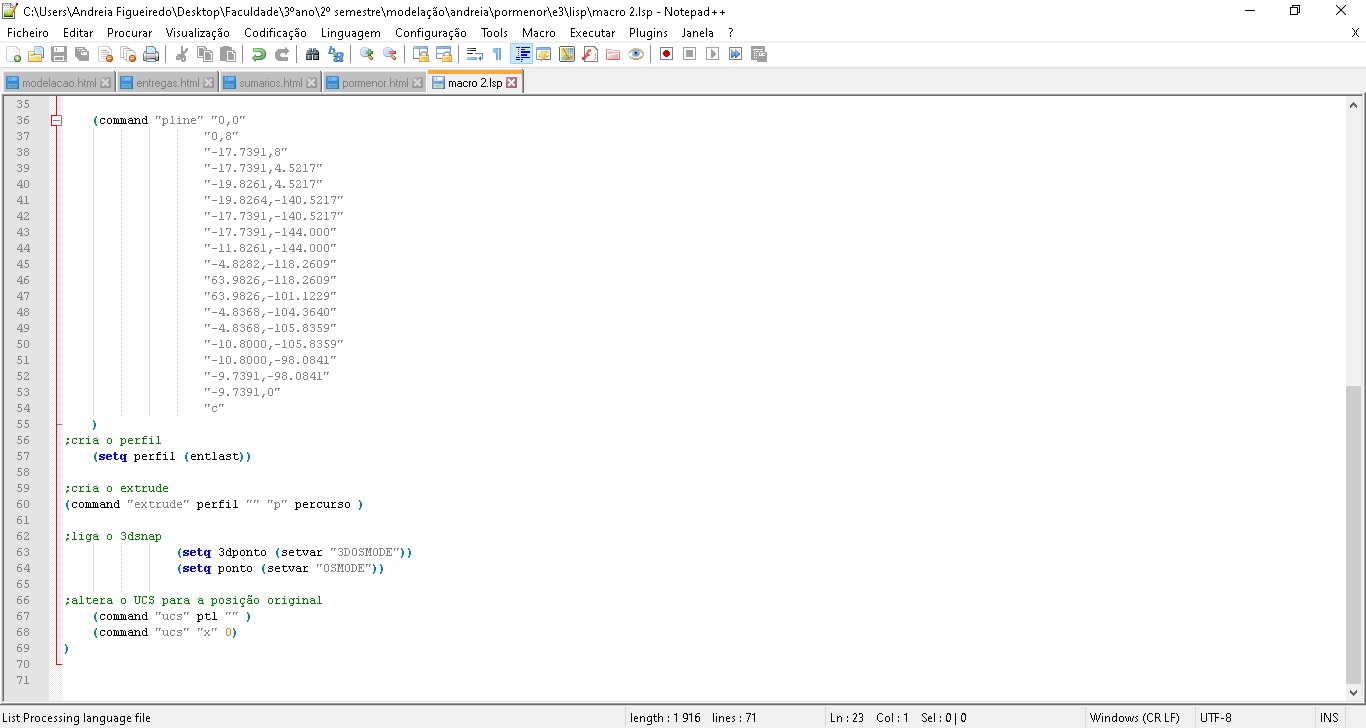Run macro multiple times icon
Viewport: 1366px width, 728px height.
click(736, 54)
